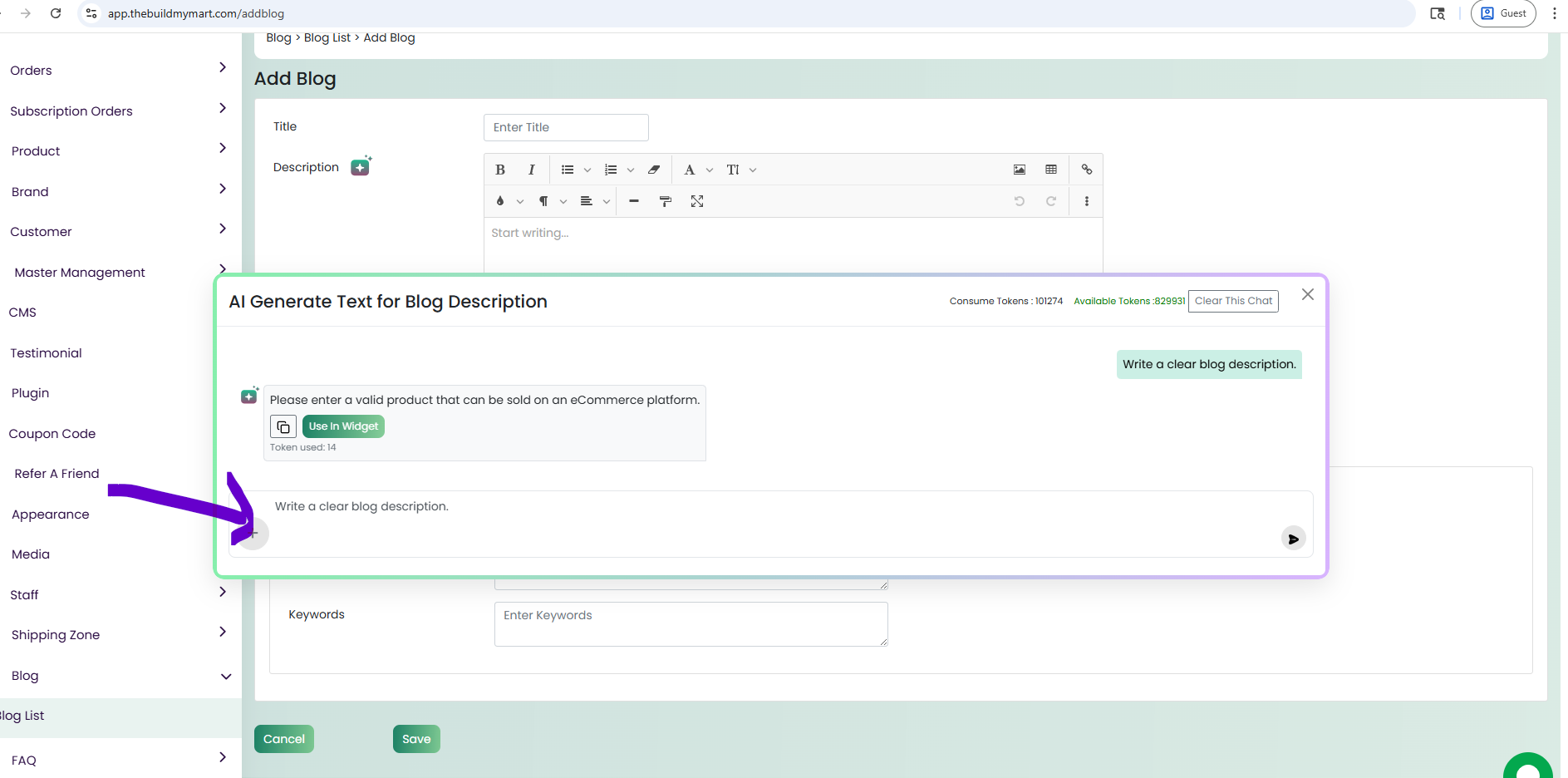Open the font size dropdown arrow
This screenshot has width=1568, height=778.
[x=753, y=170]
